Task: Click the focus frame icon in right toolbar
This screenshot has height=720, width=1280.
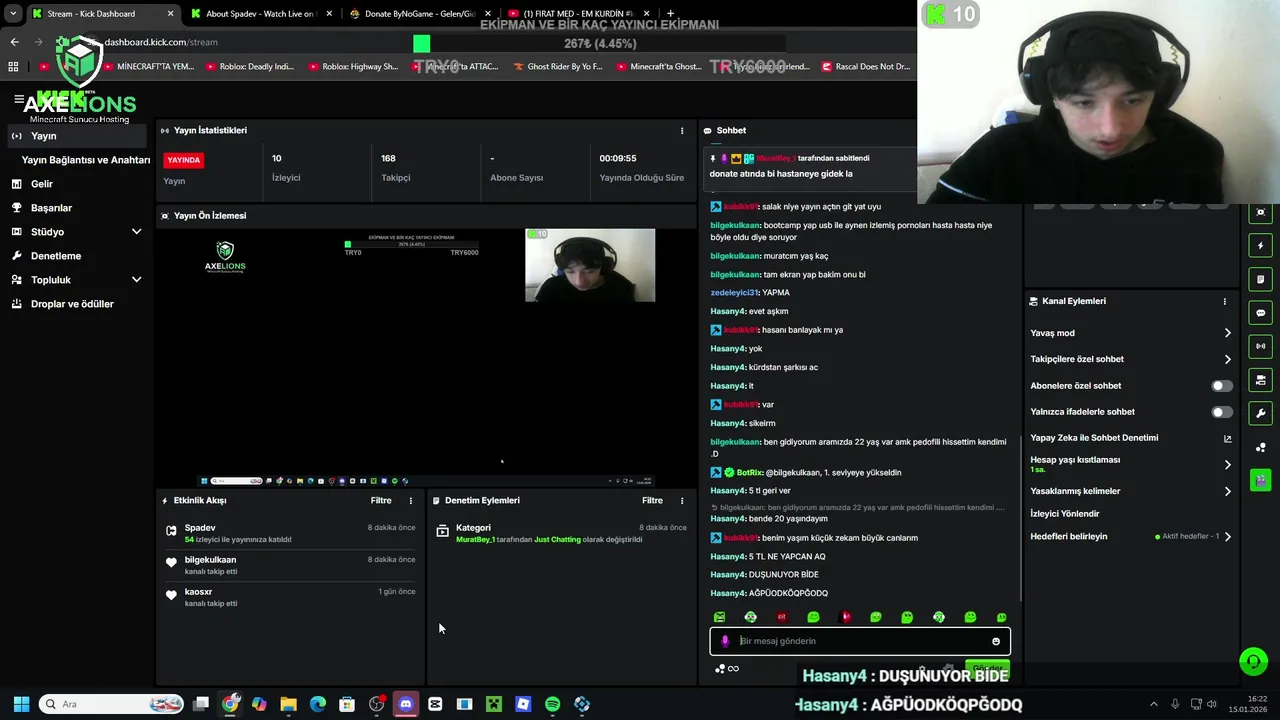Action: [1260, 213]
